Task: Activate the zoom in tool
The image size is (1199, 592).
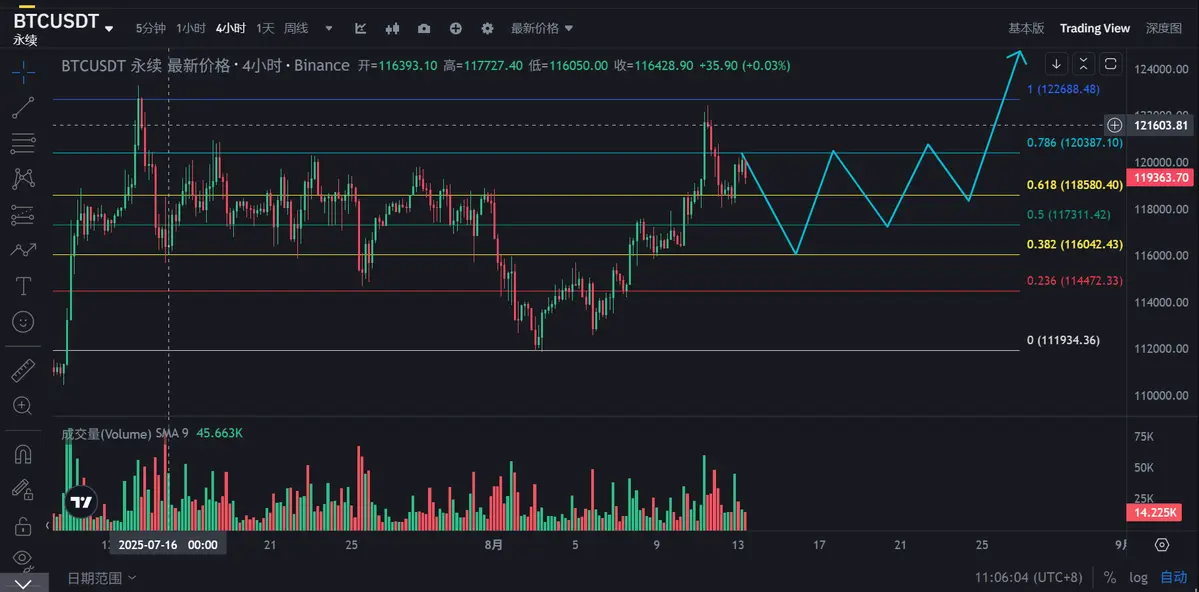Action: point(23,406)
